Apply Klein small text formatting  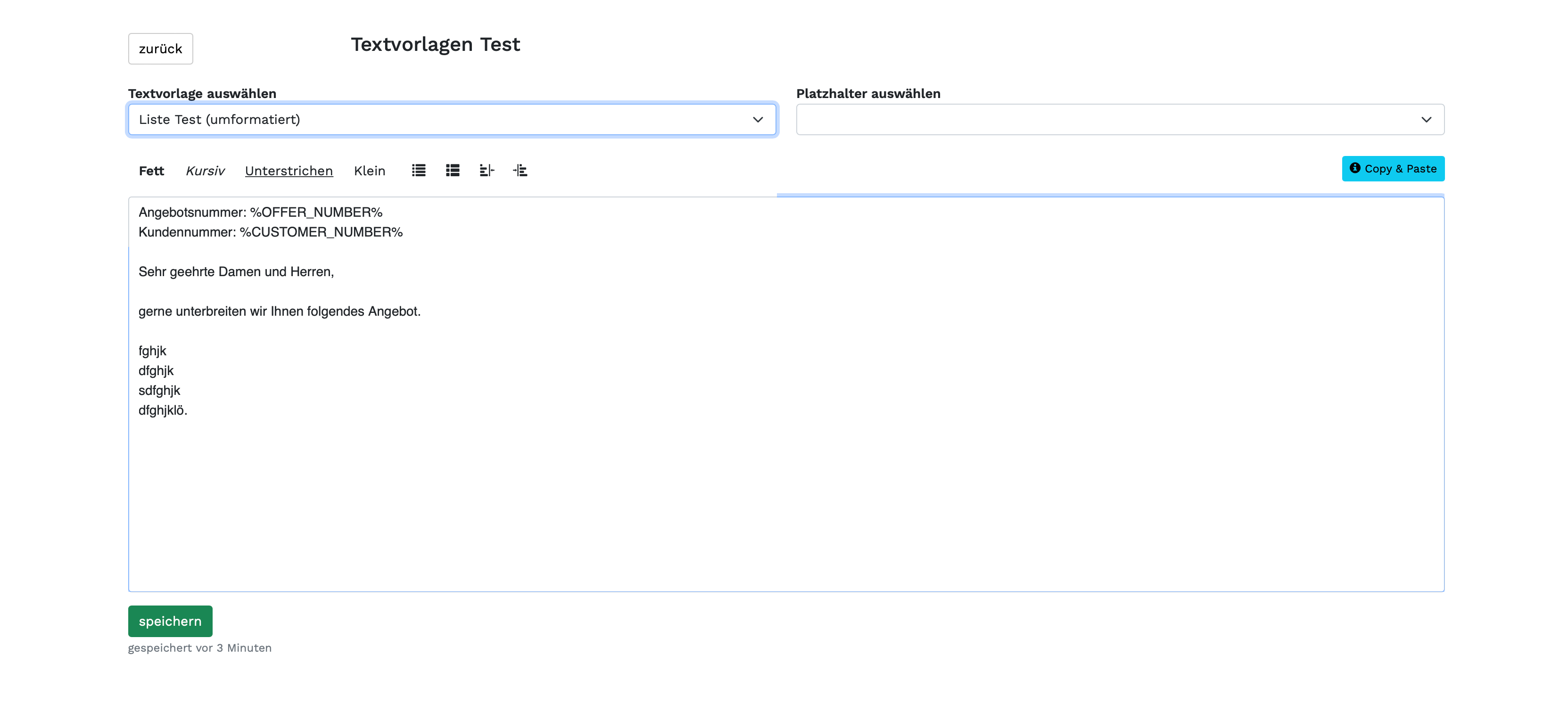tap(369, 171)
